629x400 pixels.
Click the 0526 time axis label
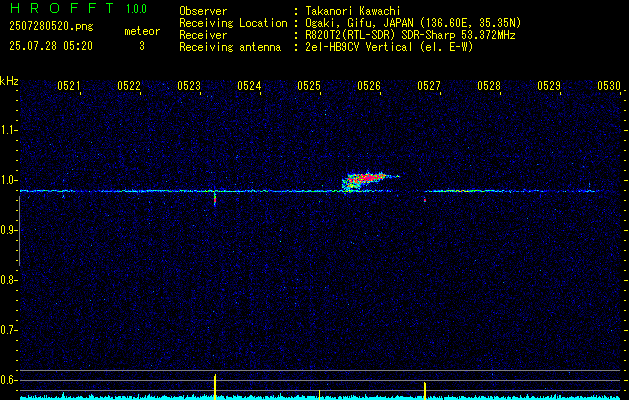369,85
